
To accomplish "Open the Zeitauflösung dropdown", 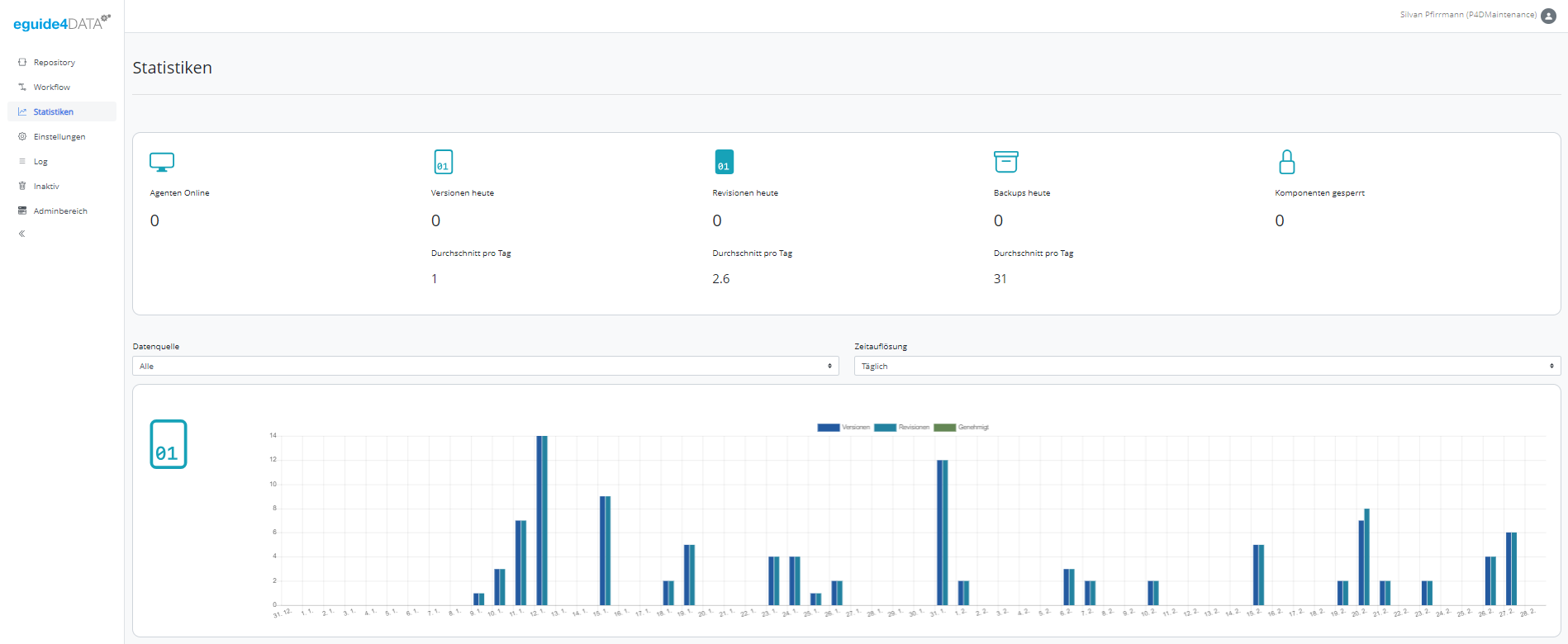I will point(1206,366).
